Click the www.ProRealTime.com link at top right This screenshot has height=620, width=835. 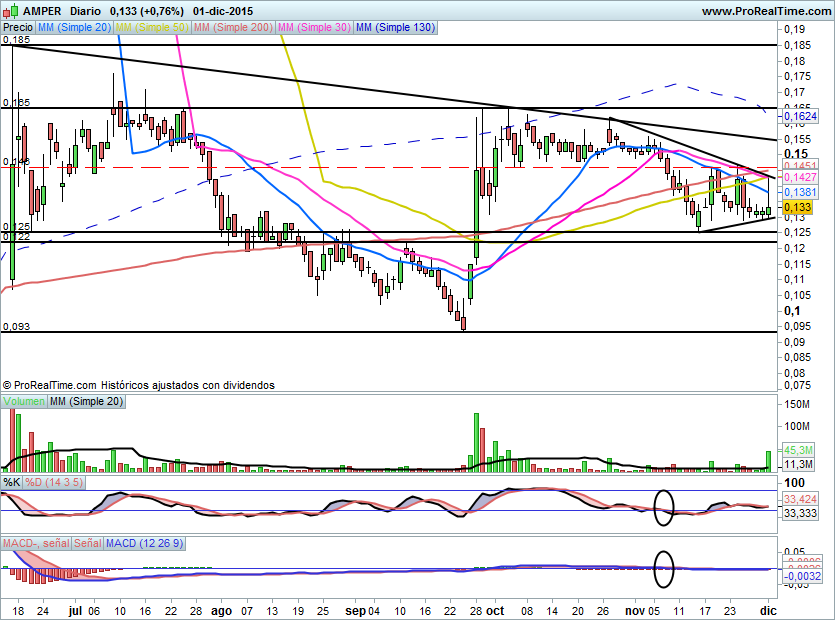point(765,11)
